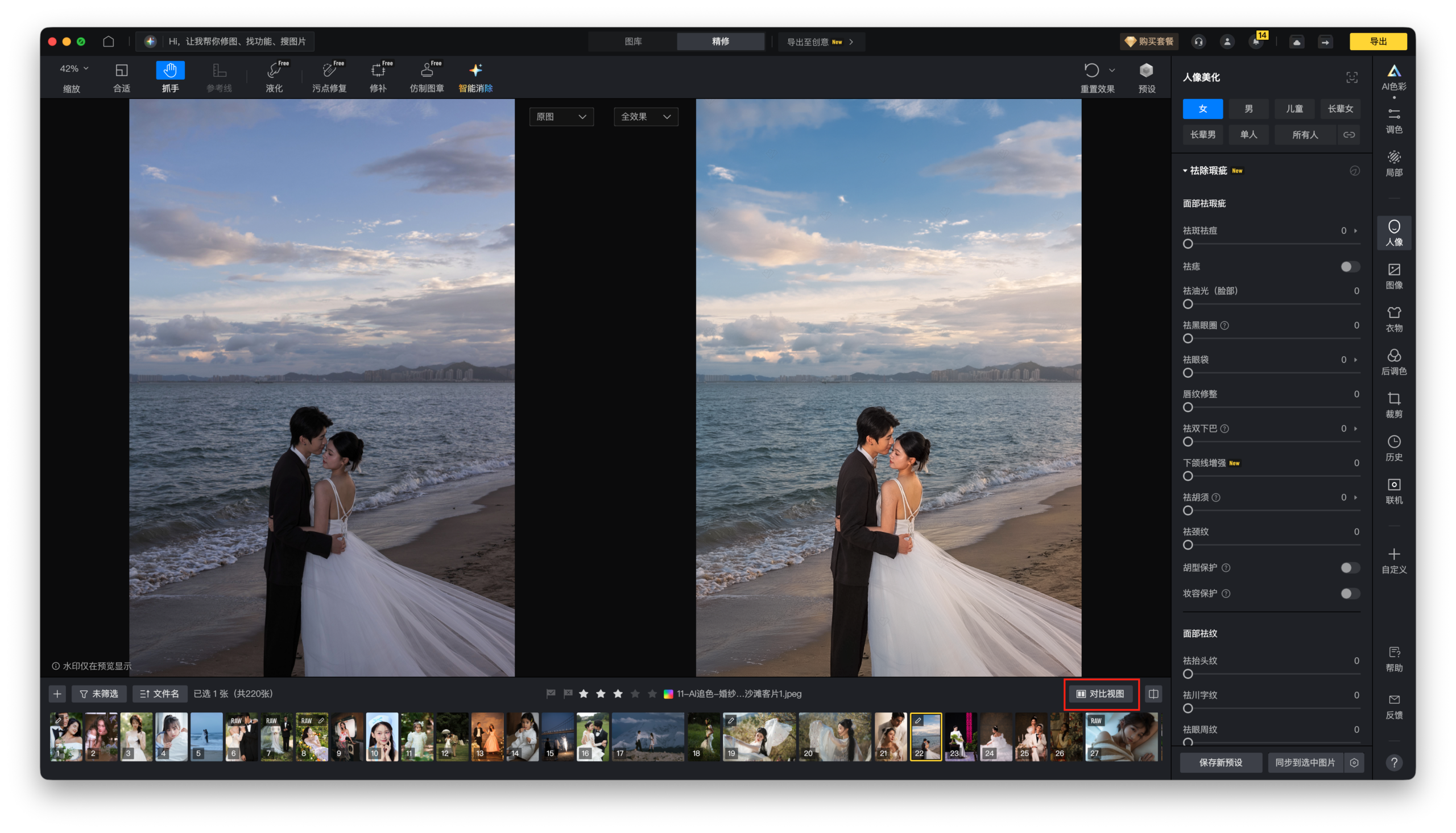This screenshot has height=833, width=1456.
Task: Click the 未筛选 filter button
Action: tap(99, 694)
